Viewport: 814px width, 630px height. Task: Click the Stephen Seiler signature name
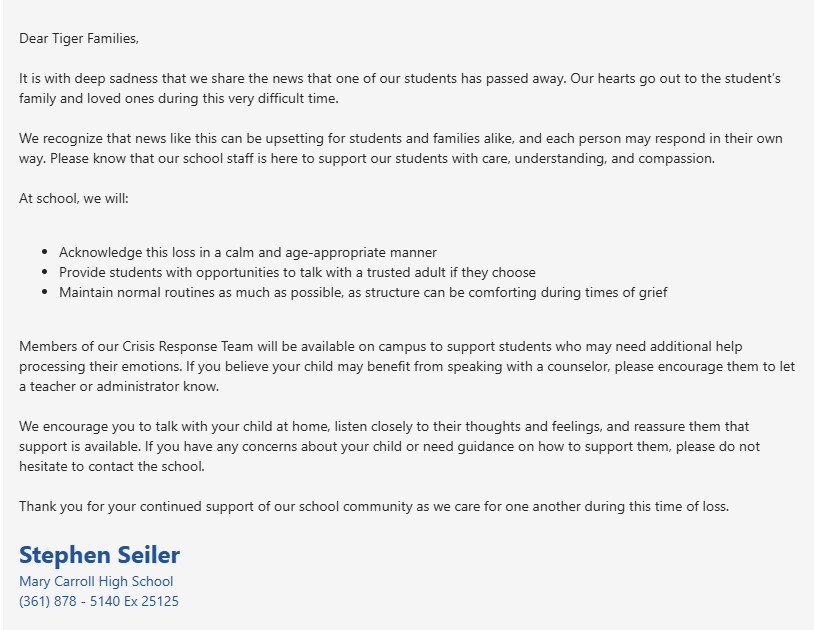click(x=100, y=555)
